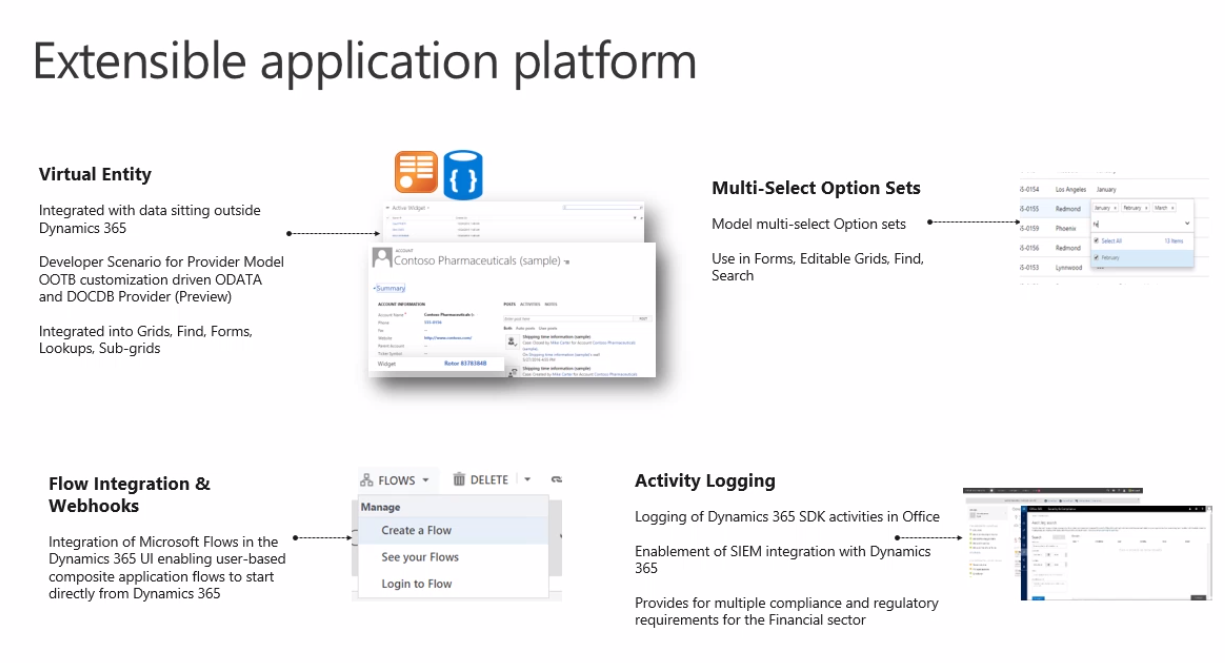1225x663 pixels.
Task: Click the FLOWS hierarchy icon
Action: click(x=367, y=480)
